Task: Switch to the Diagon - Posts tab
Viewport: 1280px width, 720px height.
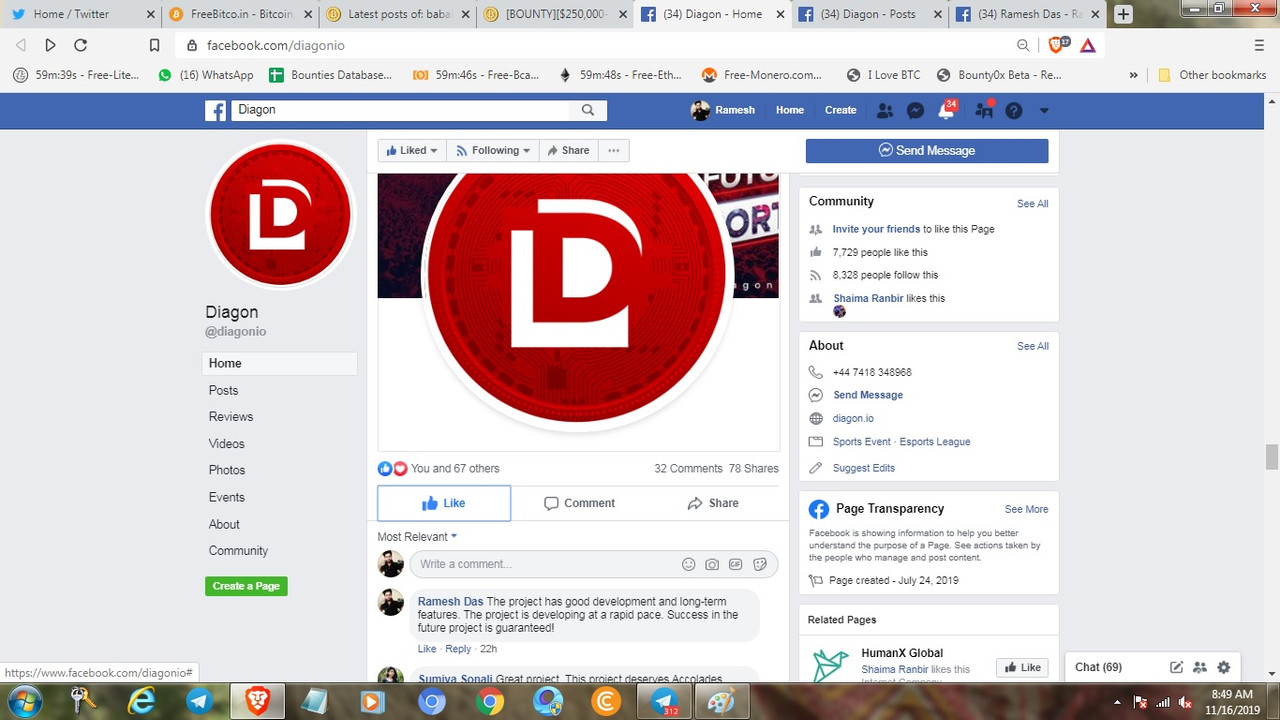Action: (870, 14)
